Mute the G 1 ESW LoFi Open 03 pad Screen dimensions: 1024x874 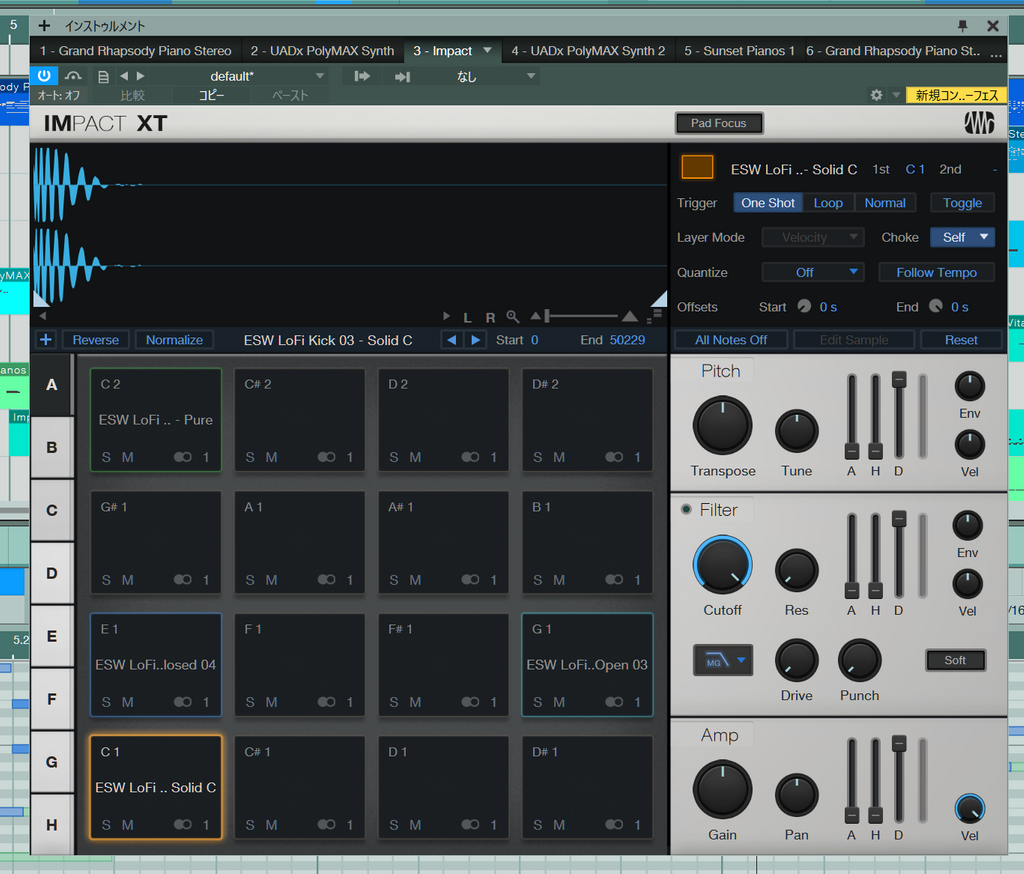tap(559, 702)
